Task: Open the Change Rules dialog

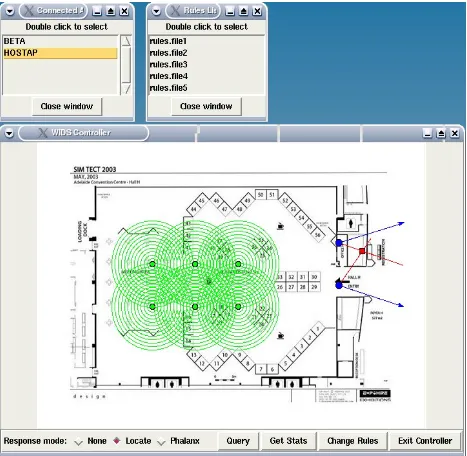Action: tap(353, 441)
